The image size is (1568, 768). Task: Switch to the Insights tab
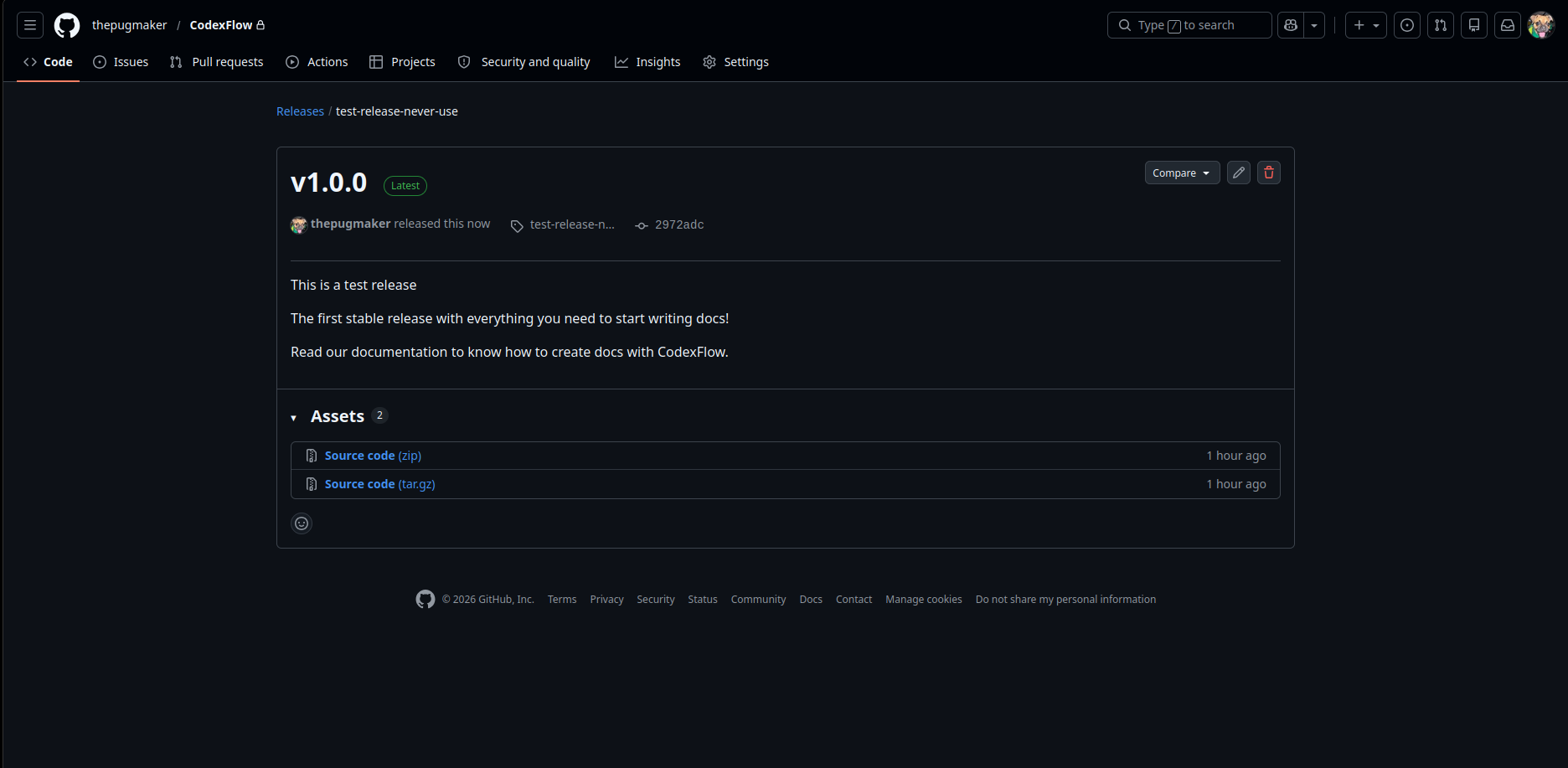[x=647, y=62]
